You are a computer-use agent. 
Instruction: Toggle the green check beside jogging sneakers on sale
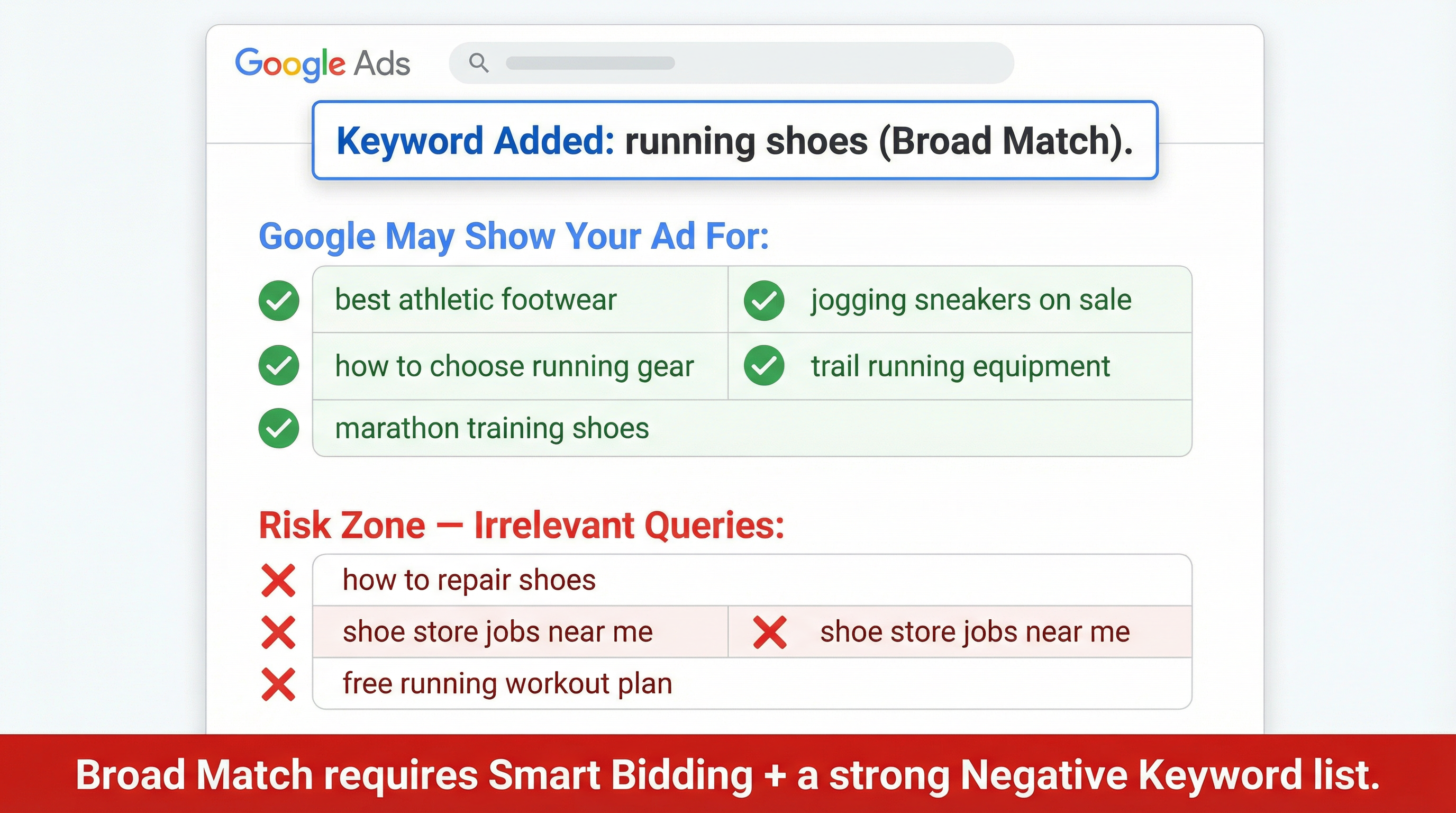[x=763, y=300]
